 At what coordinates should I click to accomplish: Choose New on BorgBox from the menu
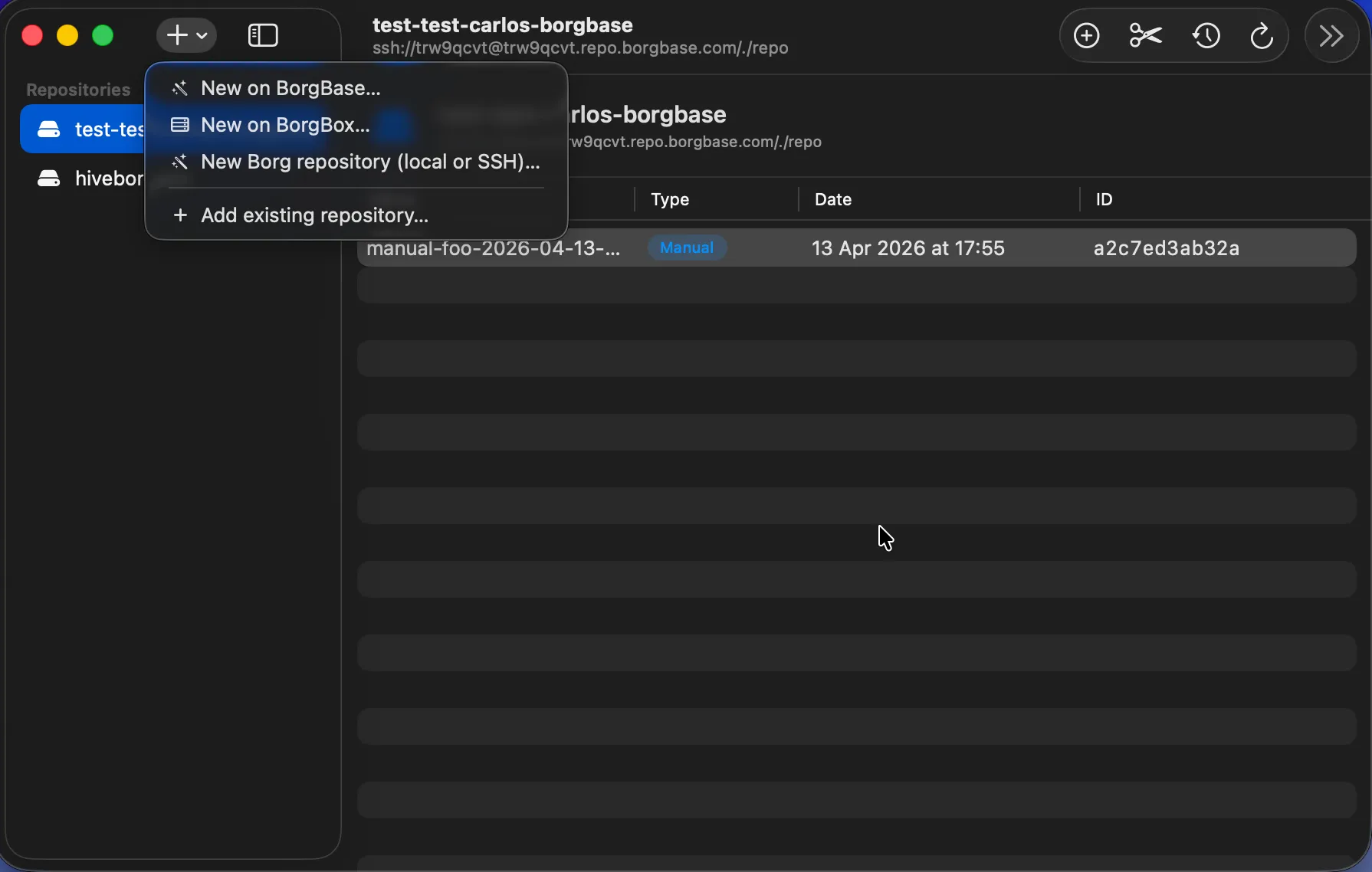click(x=284, y=125)
